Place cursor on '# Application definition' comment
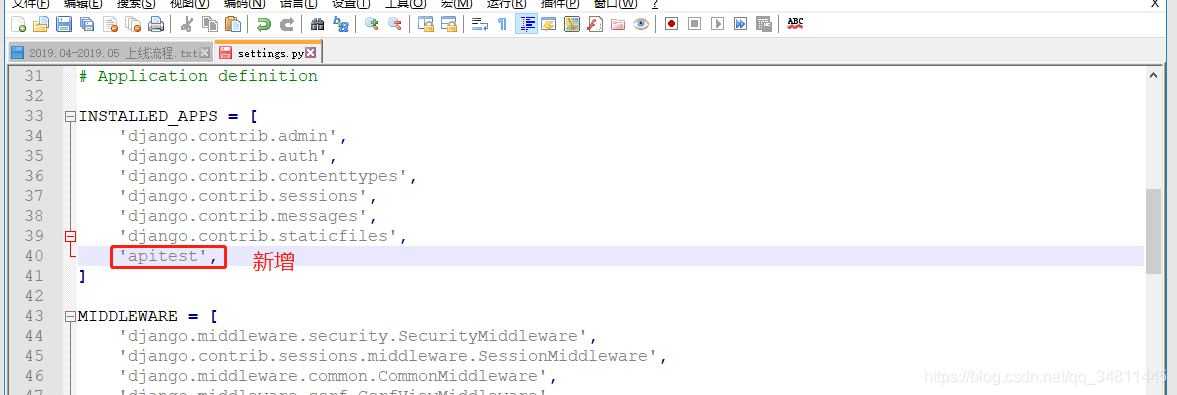 (198, 77)
